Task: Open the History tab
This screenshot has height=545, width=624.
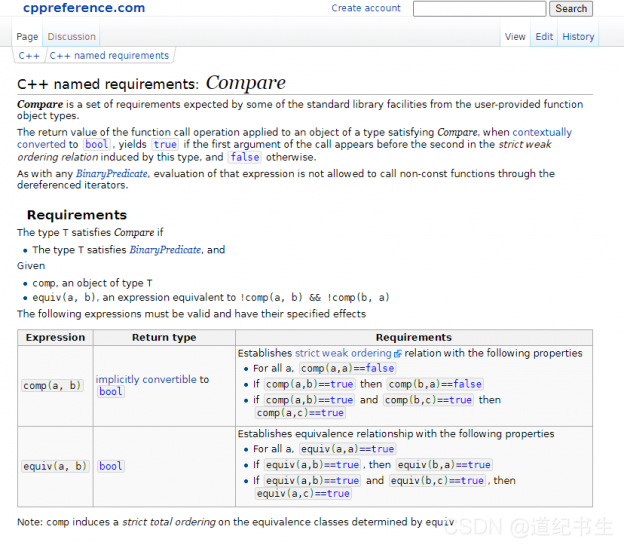Action: click(578, 37)
